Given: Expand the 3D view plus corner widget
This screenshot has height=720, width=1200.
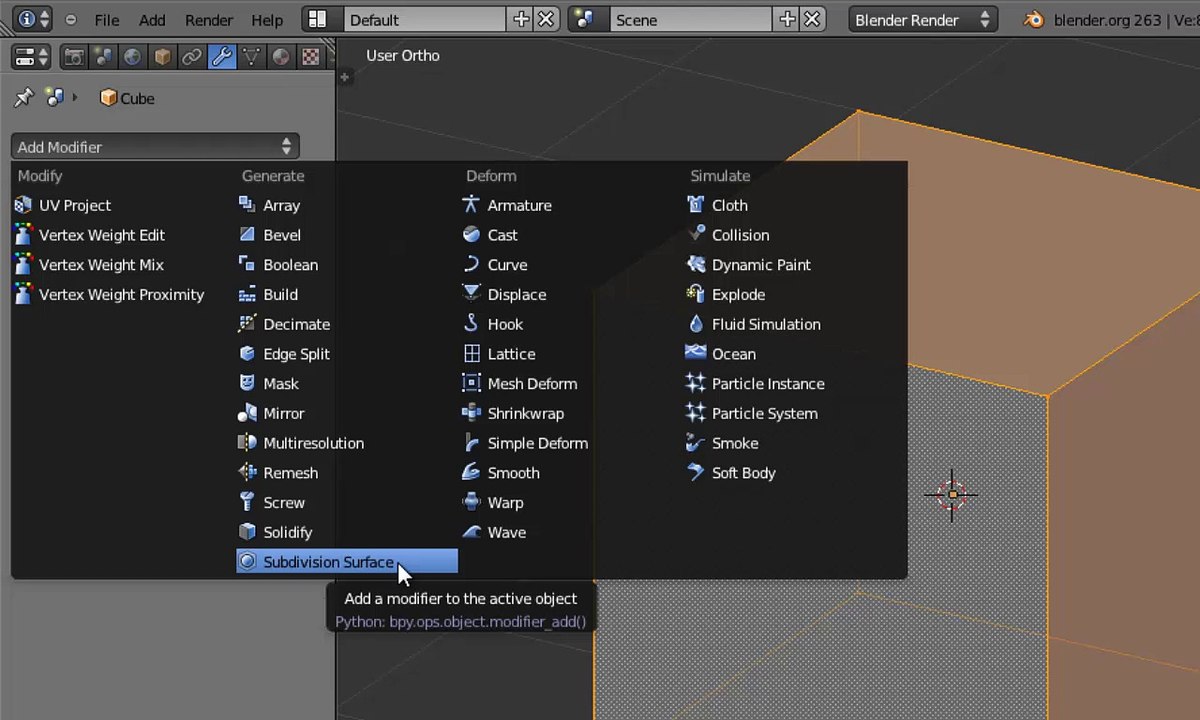Looking at the screenshot, I should pos(344,77).
